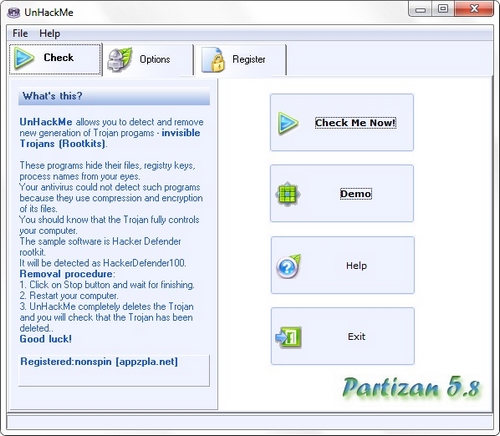
Task: Open the Help menu in menu bar
Action: [50, 33]
